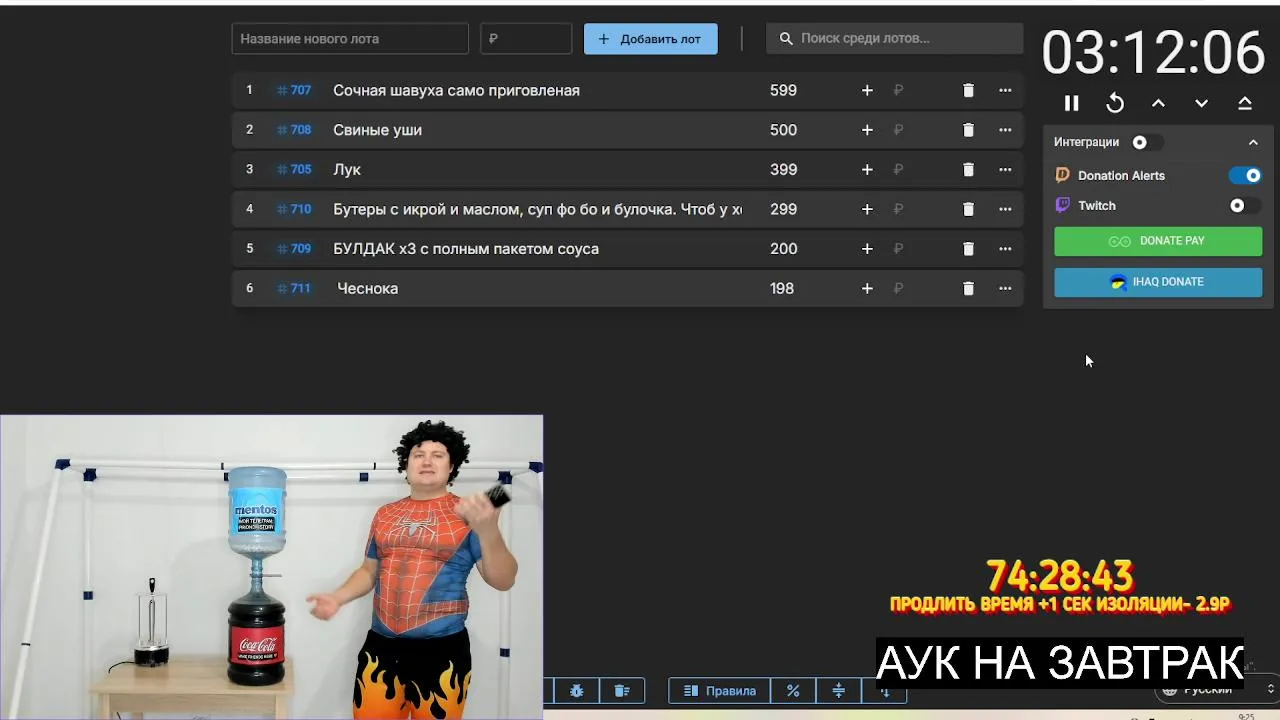Image resolution: width=1280 pixels, height=720 pixels.
Task: Focus the Поиск среди лотов search field
Action: (x=895, y=38)
